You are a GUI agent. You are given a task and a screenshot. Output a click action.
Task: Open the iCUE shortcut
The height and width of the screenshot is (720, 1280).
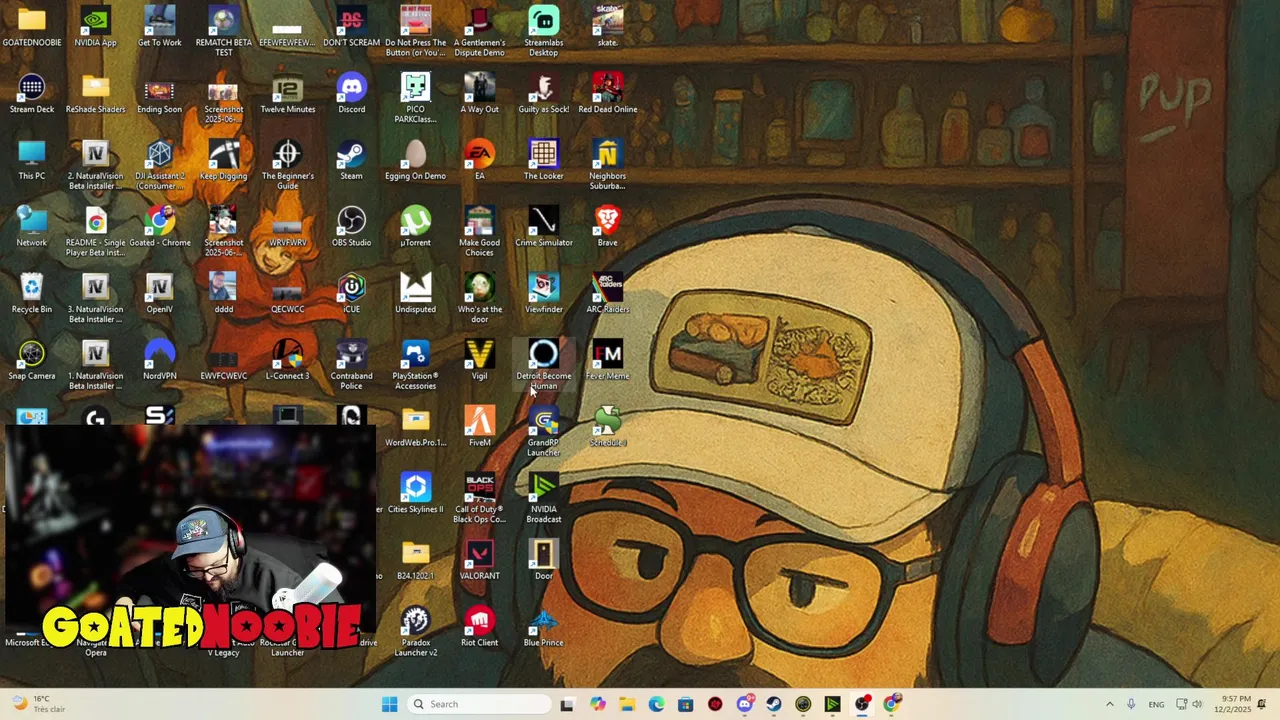click(x=351, y=294)
